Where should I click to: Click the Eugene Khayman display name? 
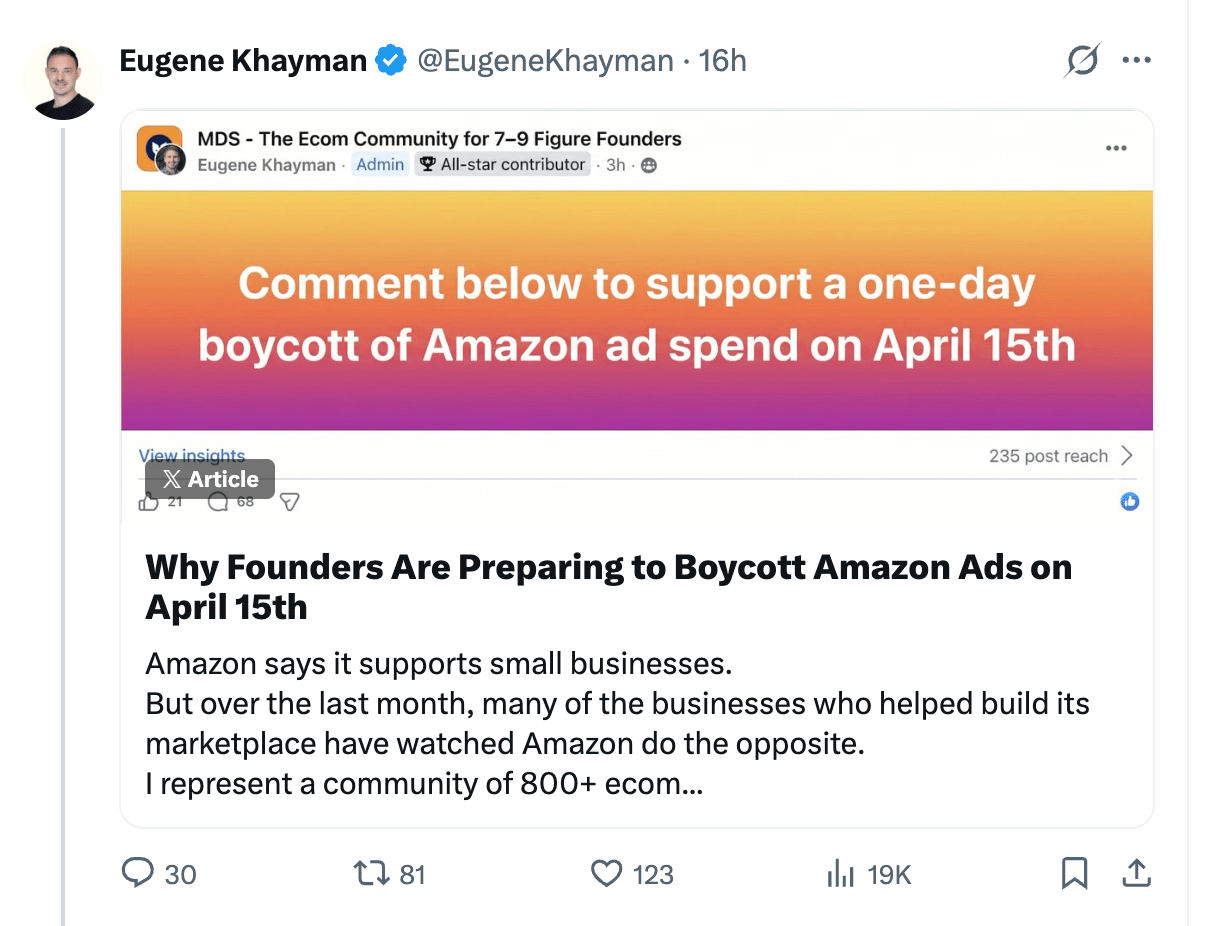243,61
